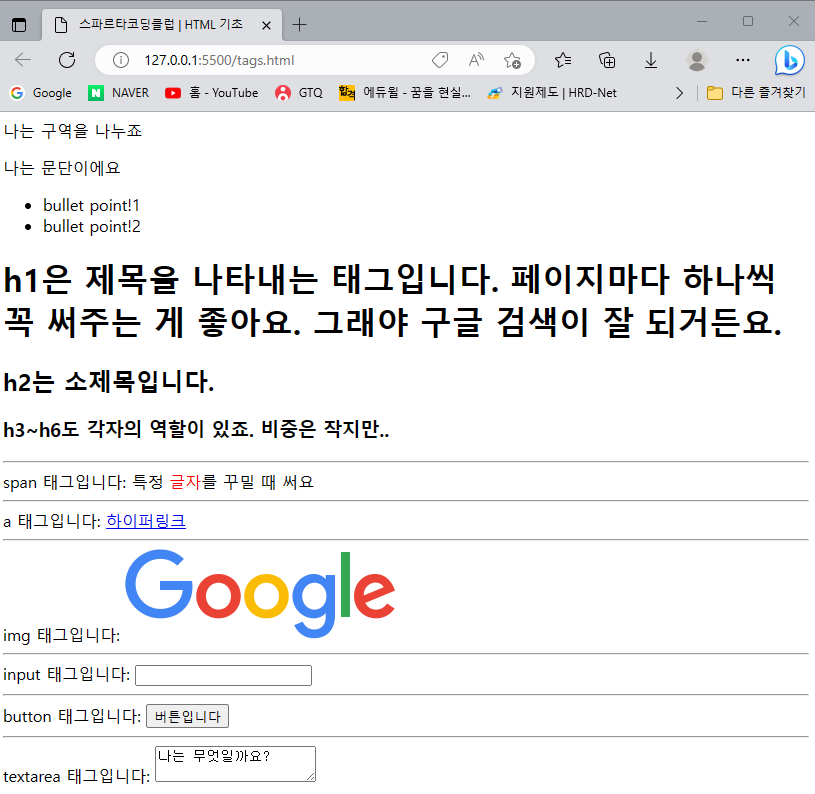Add this page to favorites star icon
This screenshot has width=815, height=794.
512,60
